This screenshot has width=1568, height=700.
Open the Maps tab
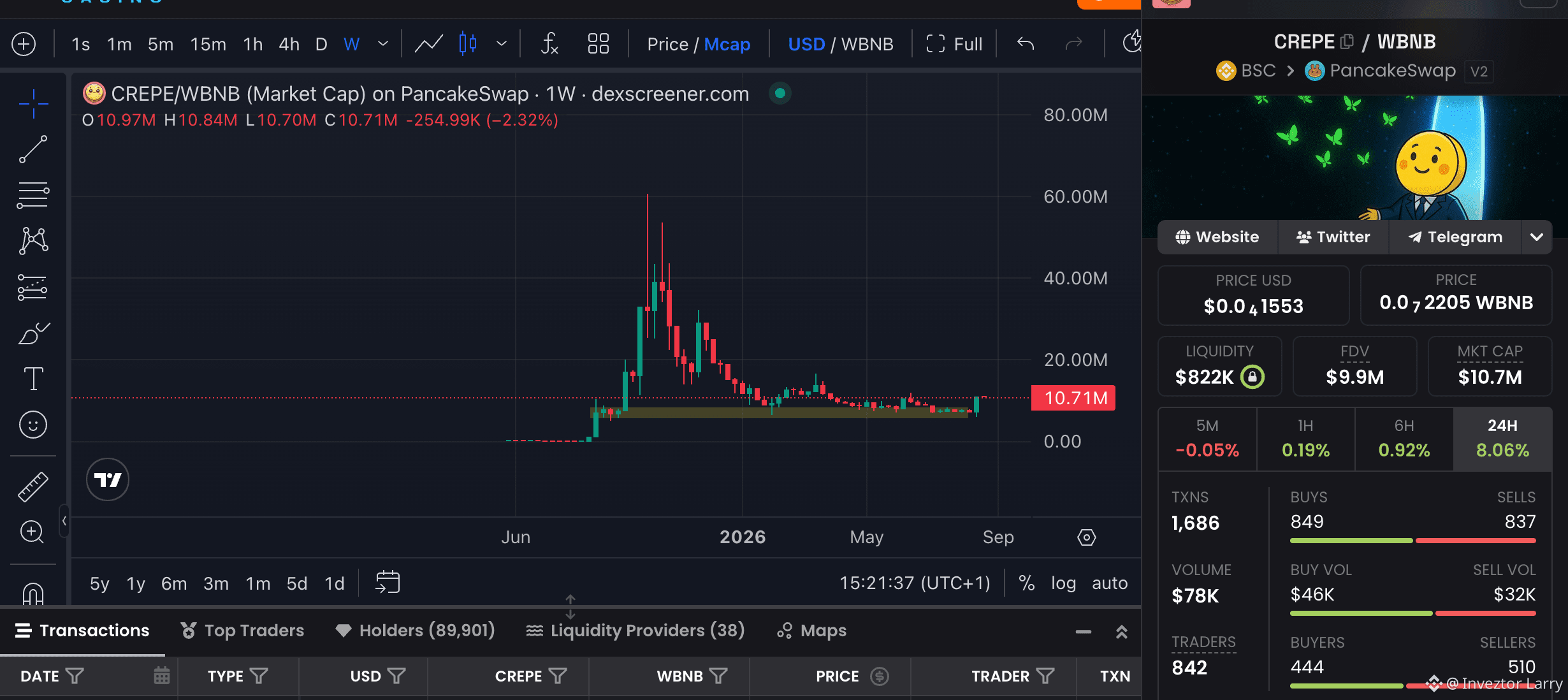(811, 631)
